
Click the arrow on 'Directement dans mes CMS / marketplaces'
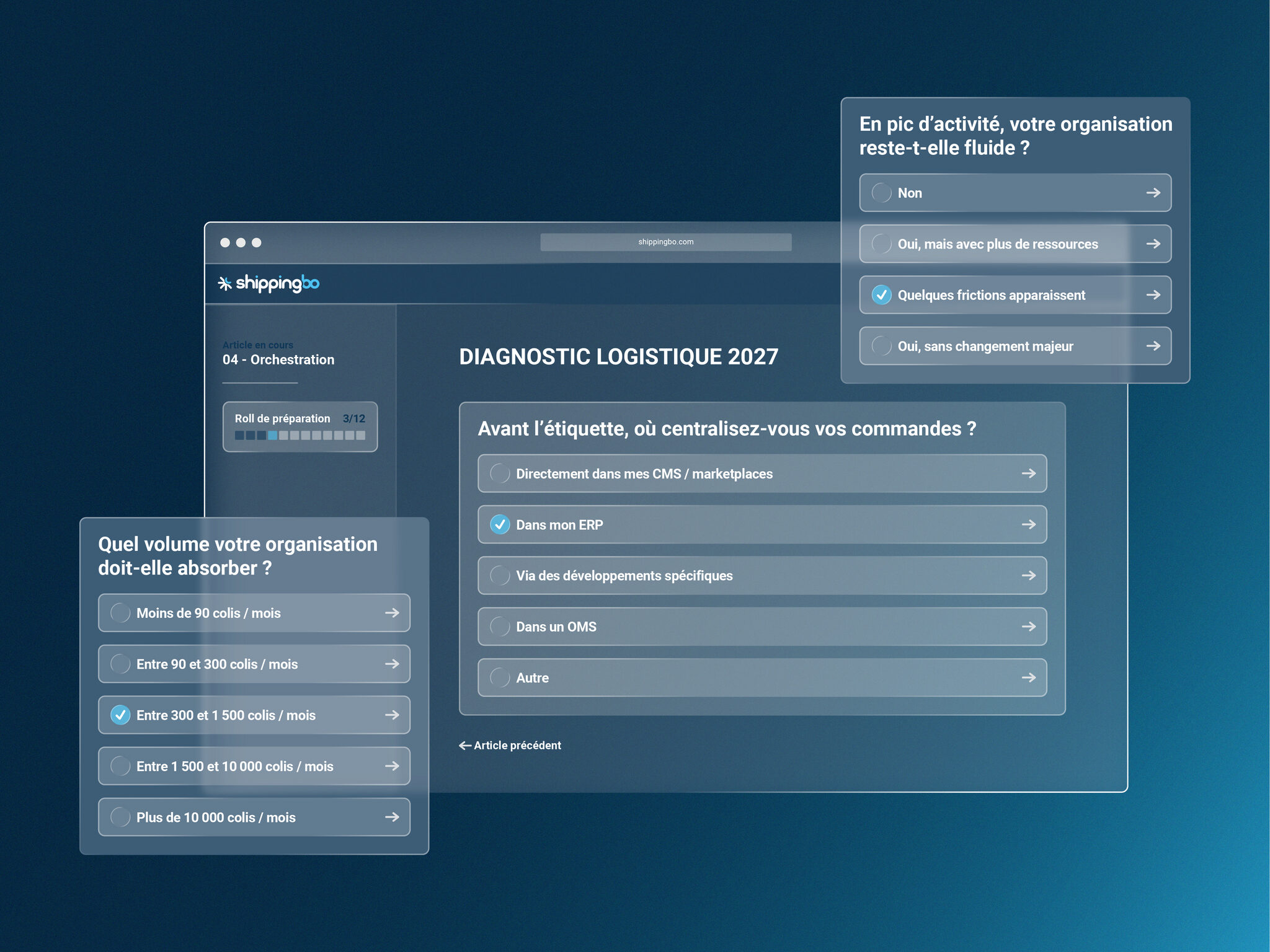point(1028,474)
